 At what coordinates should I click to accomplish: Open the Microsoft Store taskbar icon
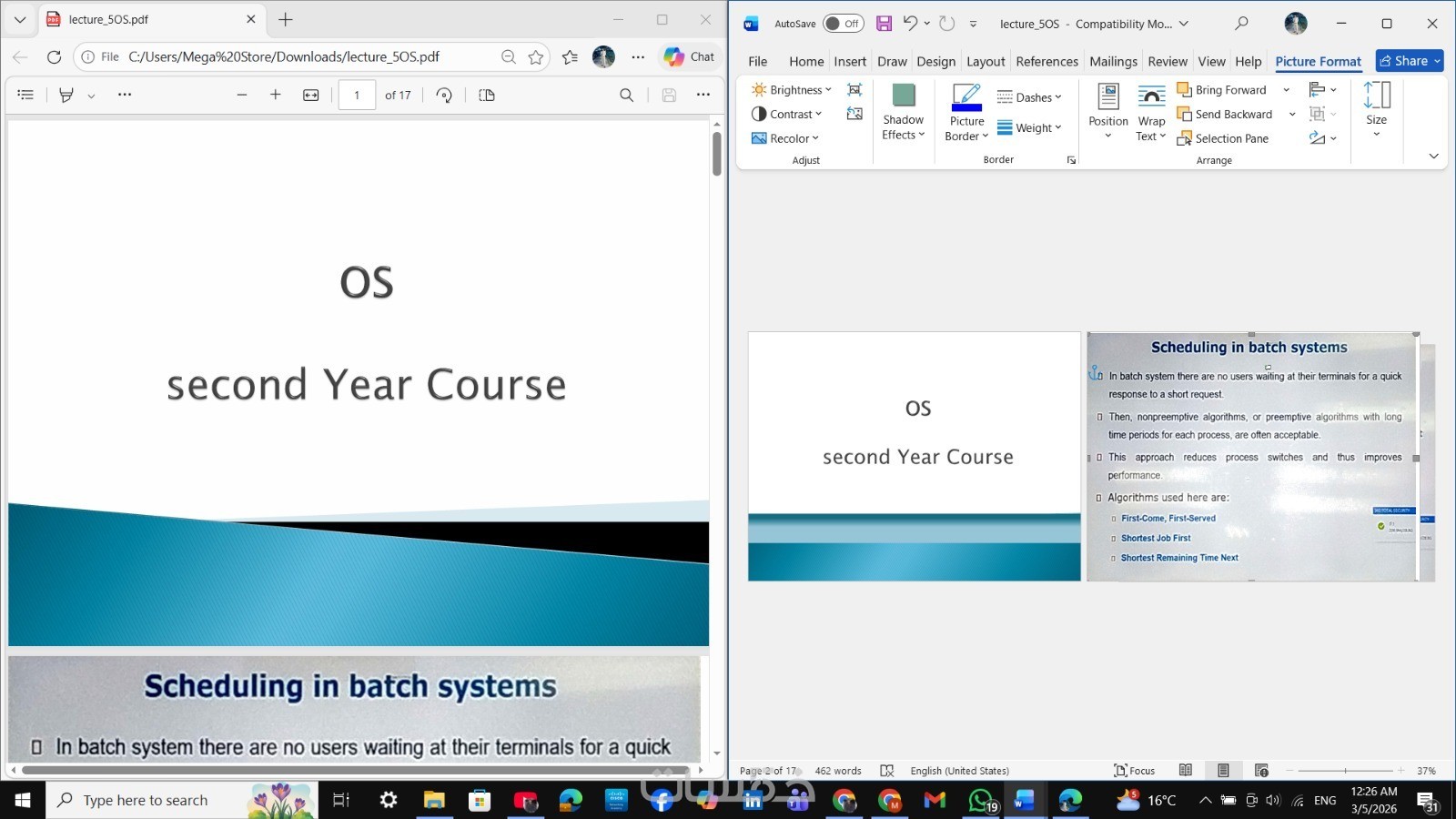coord(480,800)
